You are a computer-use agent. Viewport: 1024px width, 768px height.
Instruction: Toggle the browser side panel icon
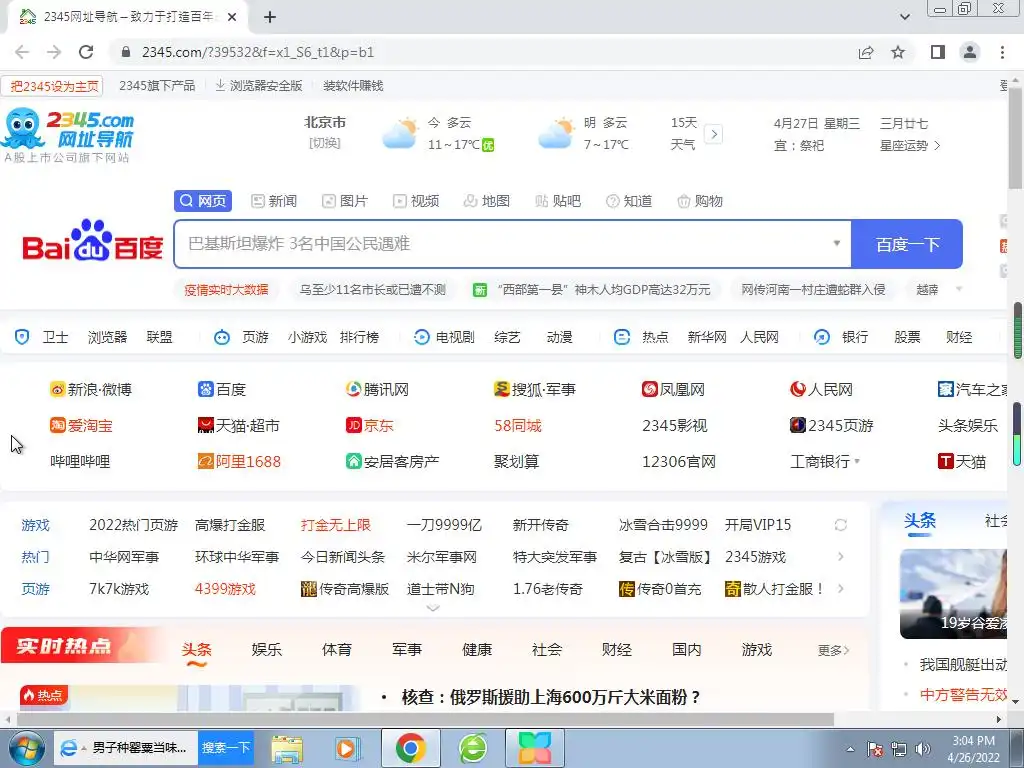point(938,52)
